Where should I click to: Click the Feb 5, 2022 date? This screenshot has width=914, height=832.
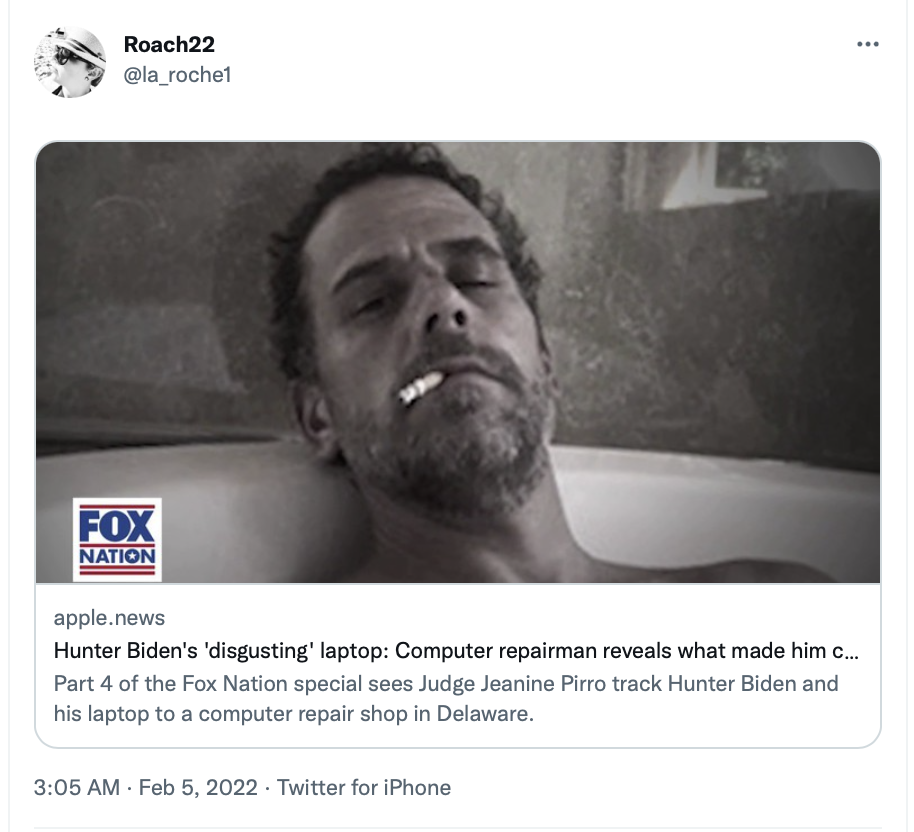coord(198,787)
